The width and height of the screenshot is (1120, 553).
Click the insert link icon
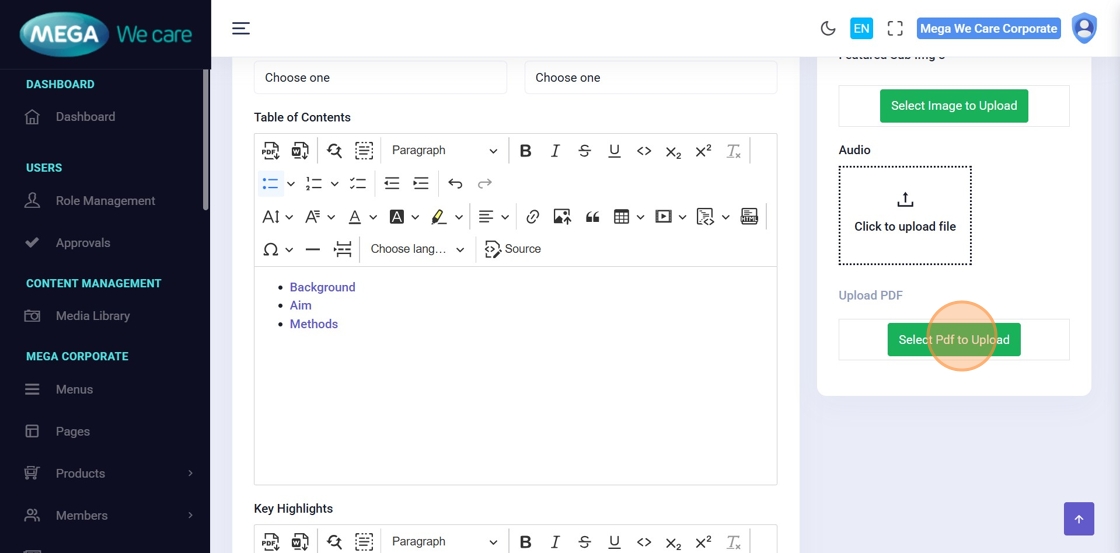(x=532, y=217)
